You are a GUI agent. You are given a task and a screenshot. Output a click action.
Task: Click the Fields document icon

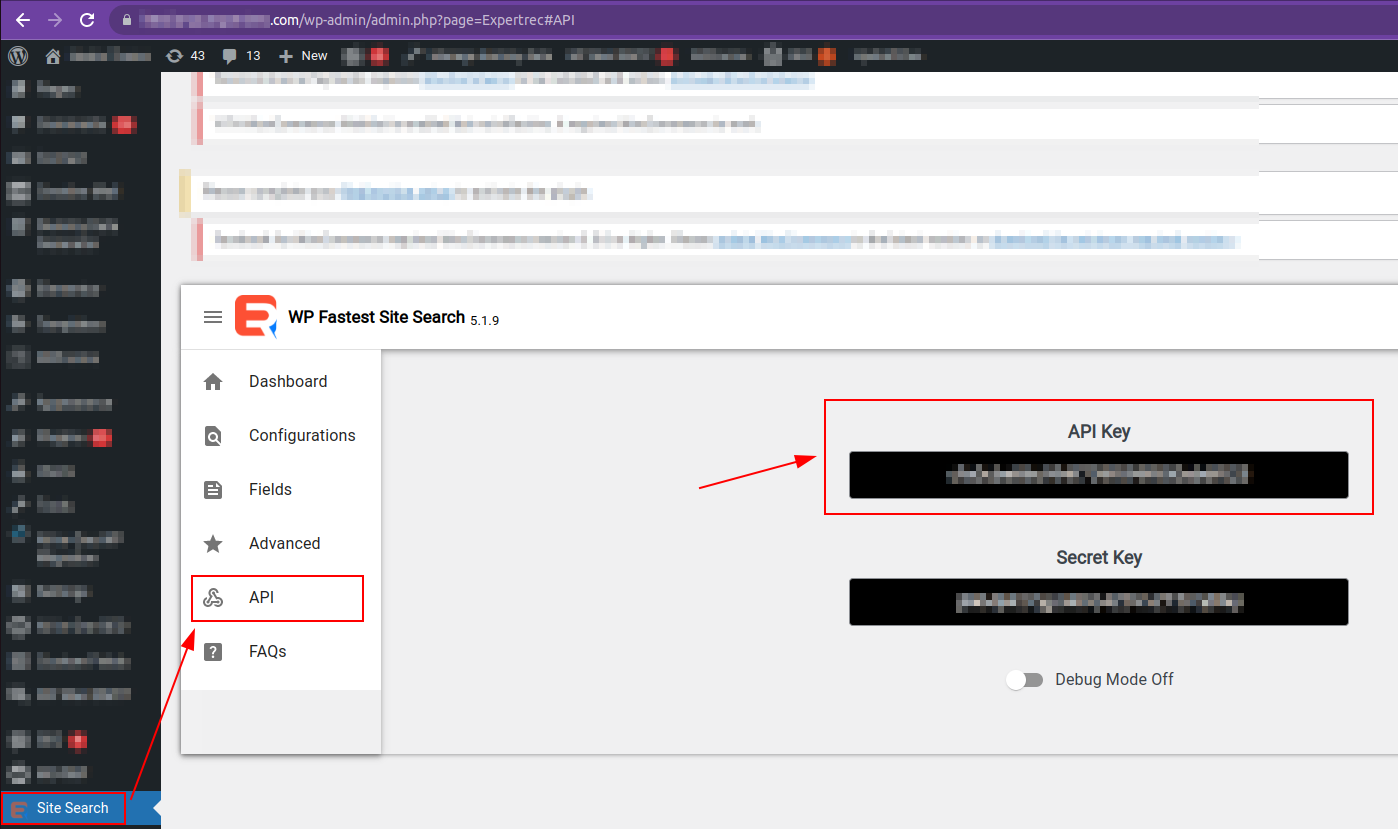click(x=212, y=489)
